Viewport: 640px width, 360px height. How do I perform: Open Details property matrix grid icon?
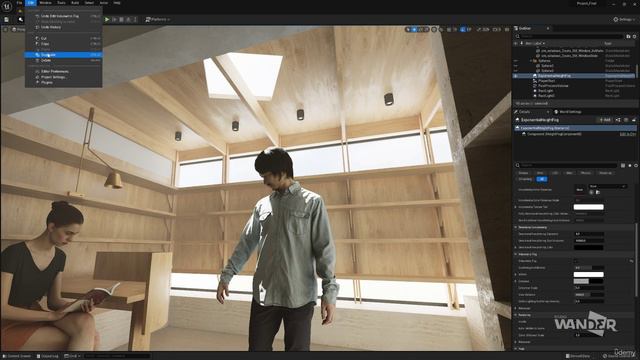click(623, 165)
